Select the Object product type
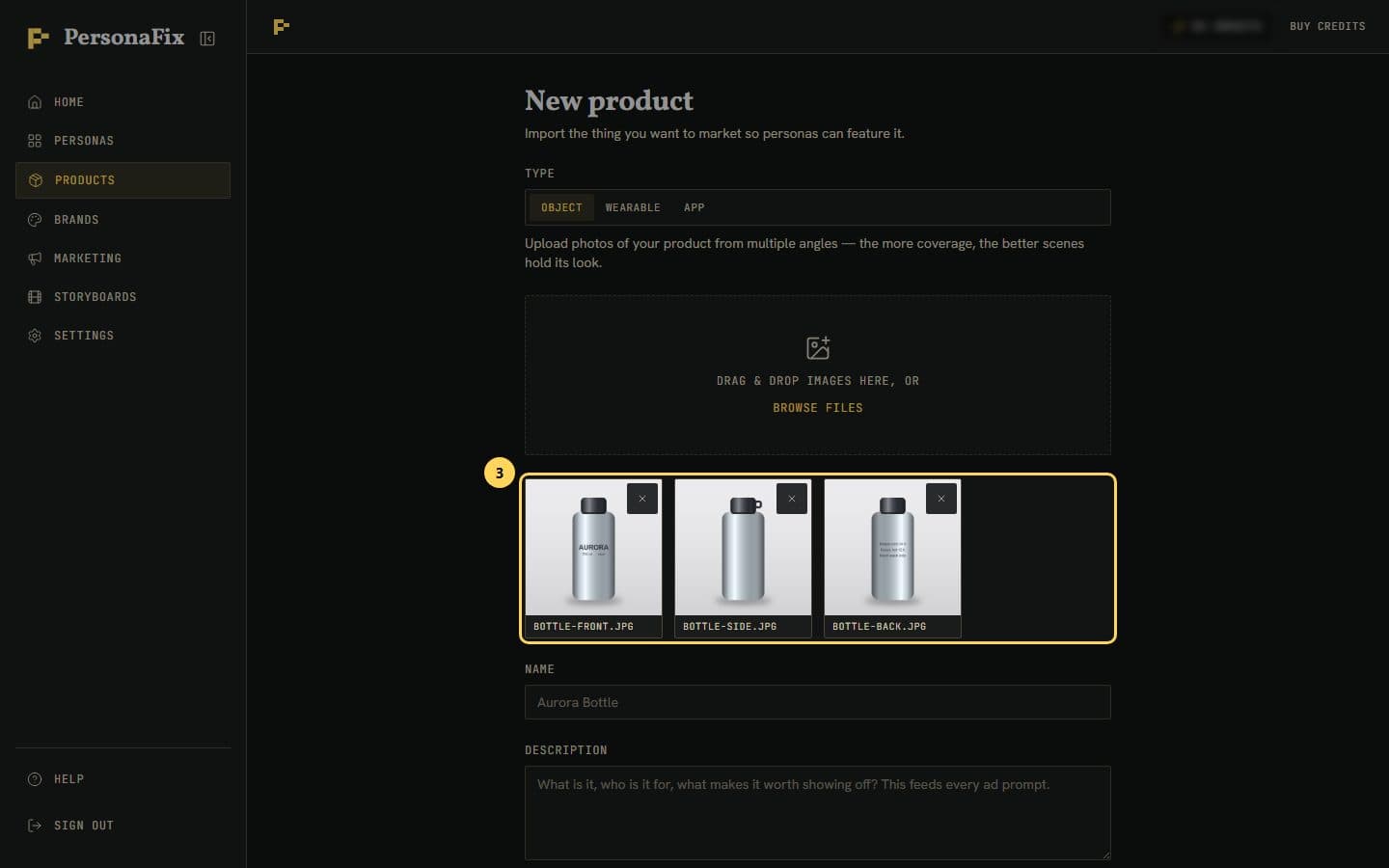 [561, 207]
